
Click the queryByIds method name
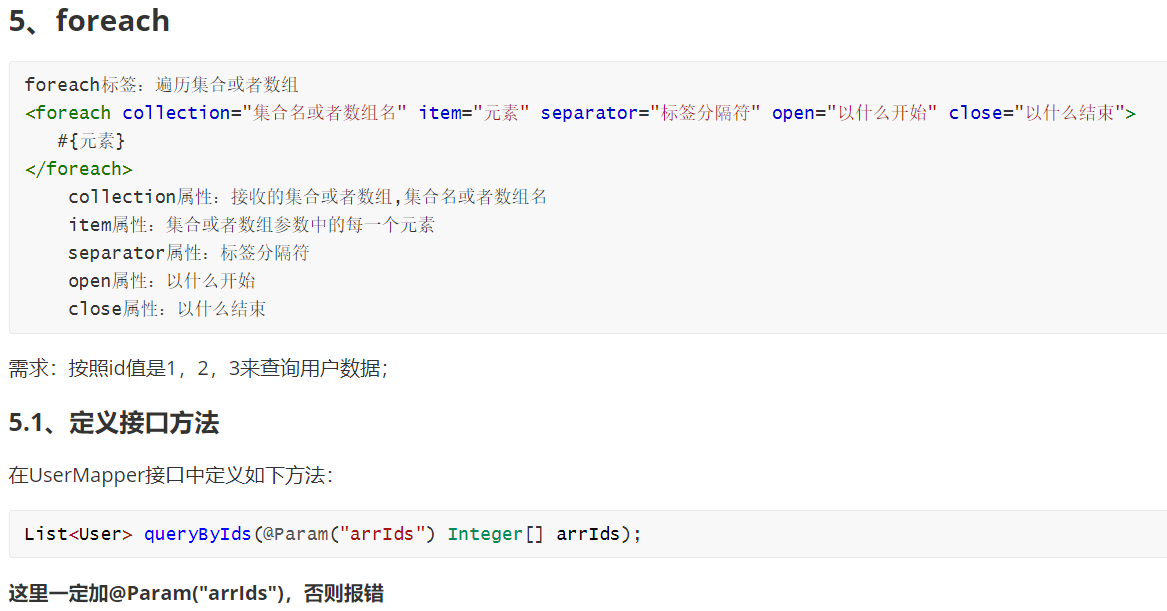[x=198, y=534]
